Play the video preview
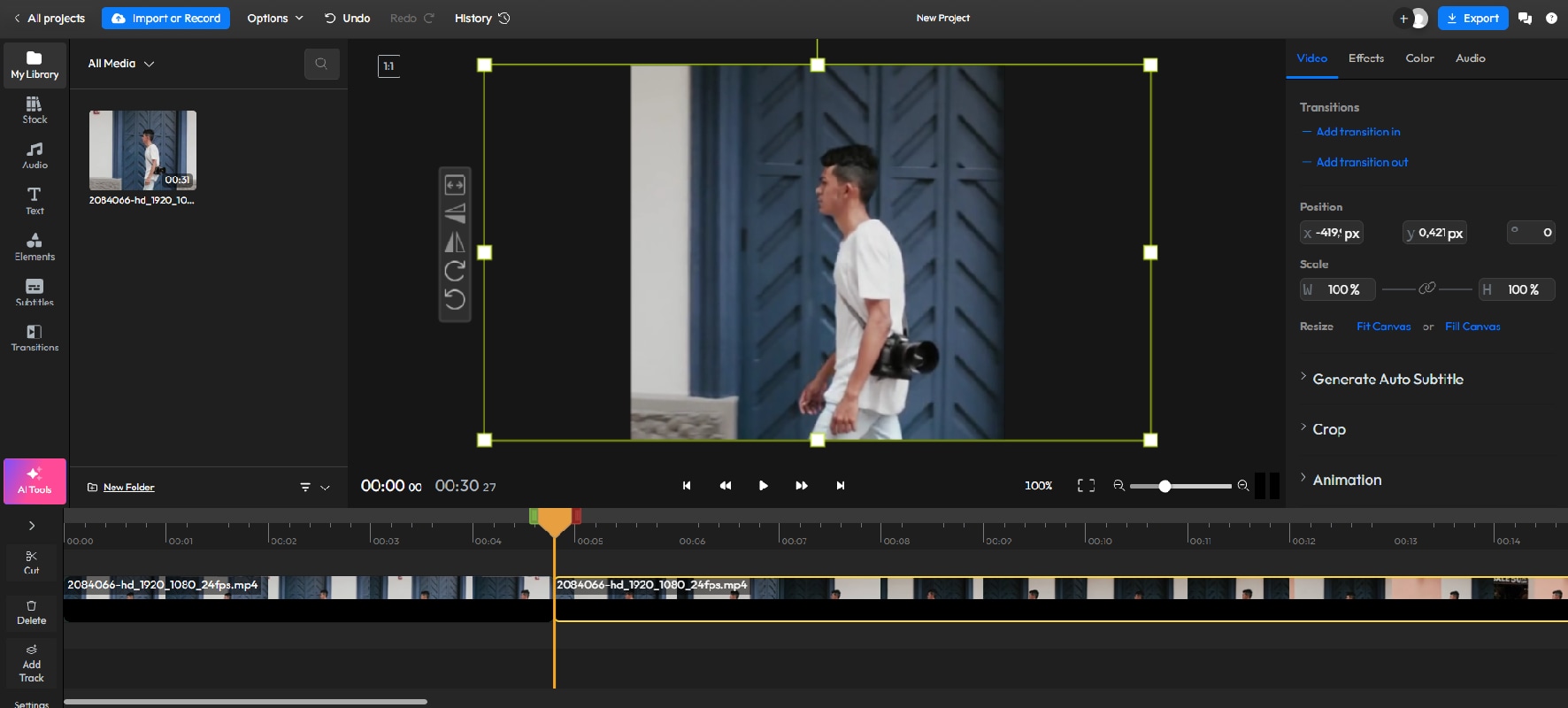The height and width of the screenshot is (708, 1568). (x=764, y=486)
